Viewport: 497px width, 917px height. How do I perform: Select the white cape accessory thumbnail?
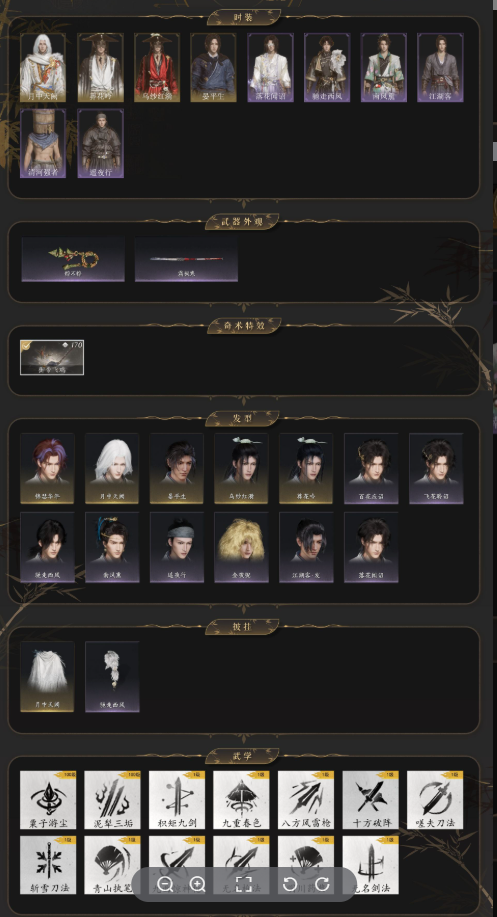coord(47,677)
